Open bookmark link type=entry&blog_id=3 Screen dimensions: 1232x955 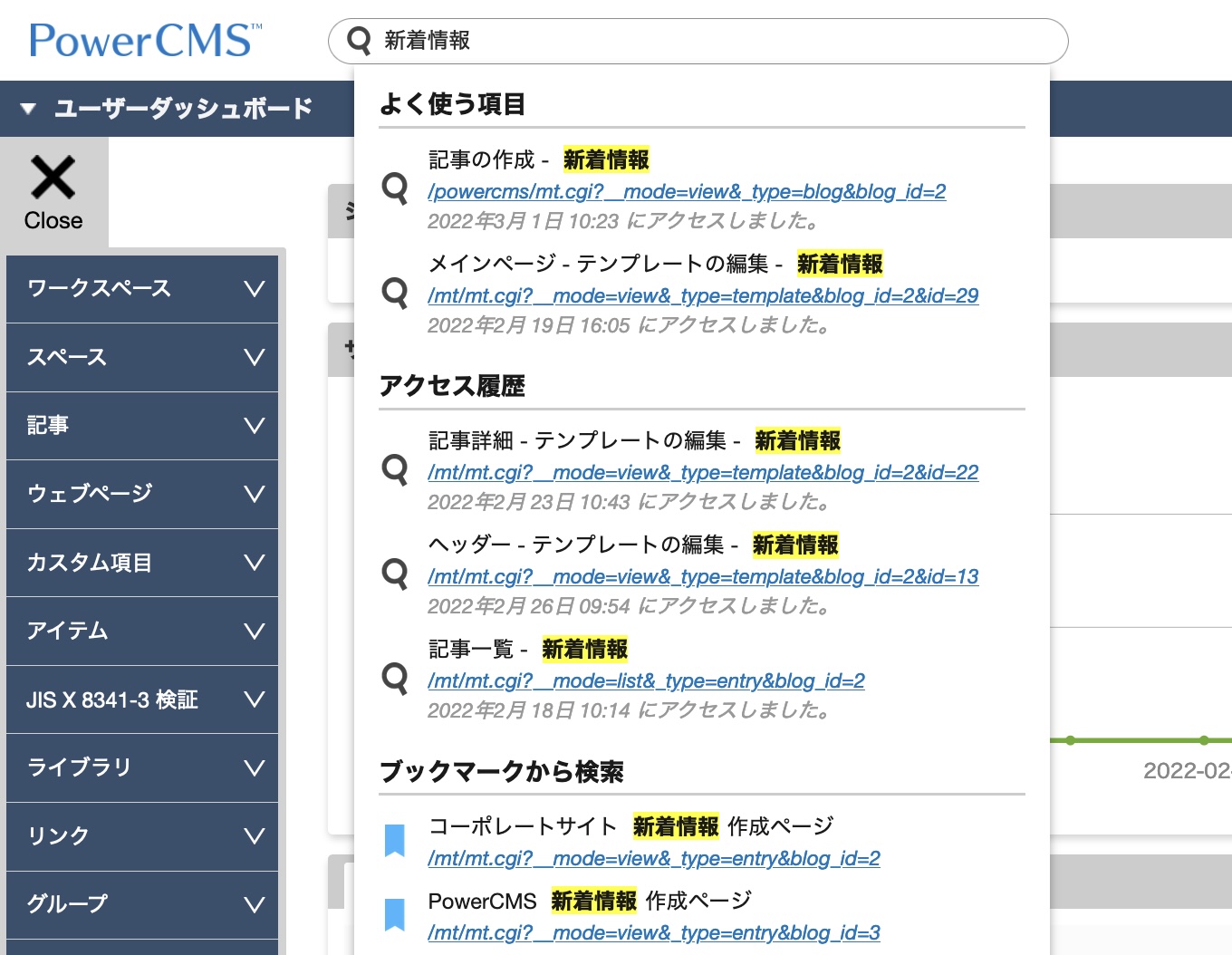pyautogui.click(x=654, y=933)
